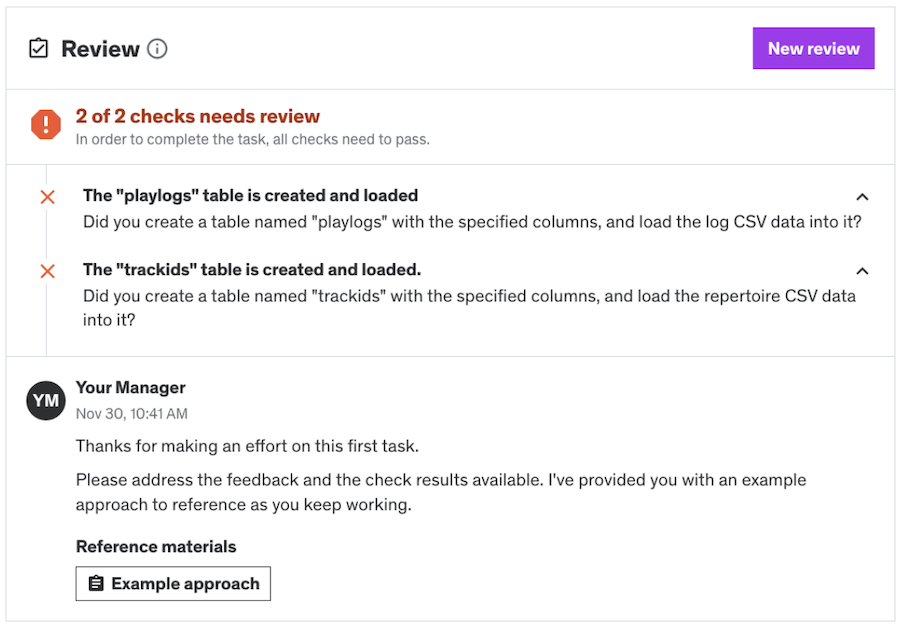Select the "trackids" table check title
This screenshot has height=626, width=900.
coord(252,270)
